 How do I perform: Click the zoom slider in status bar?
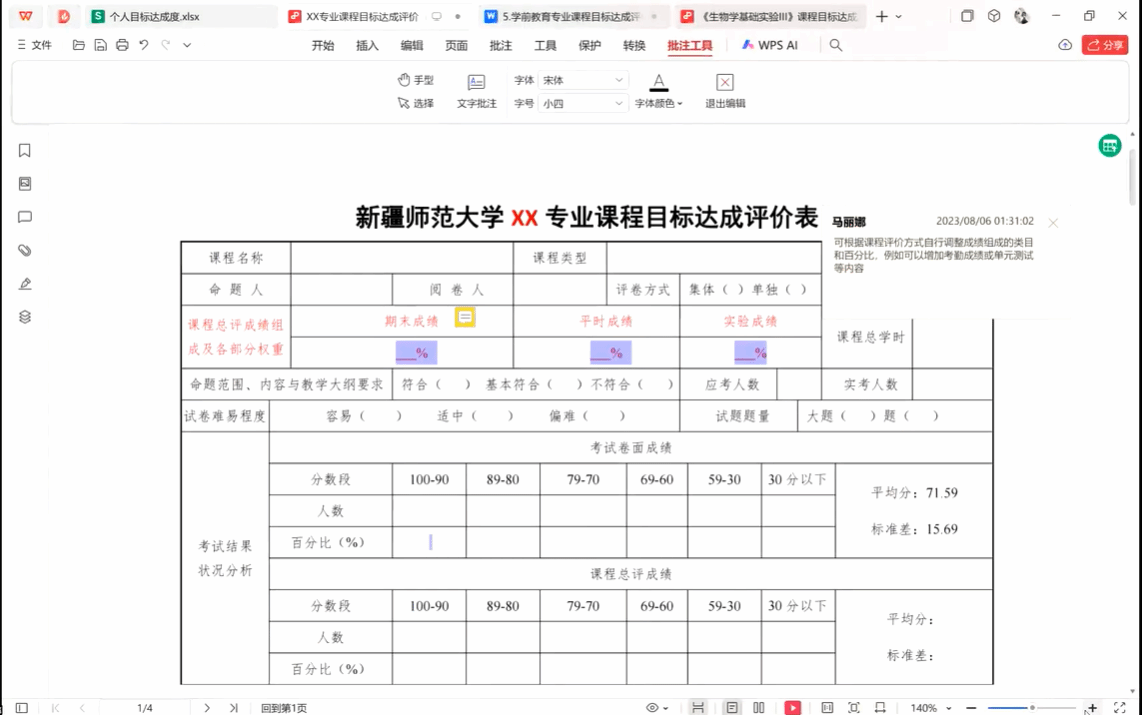pos(1032,708)
